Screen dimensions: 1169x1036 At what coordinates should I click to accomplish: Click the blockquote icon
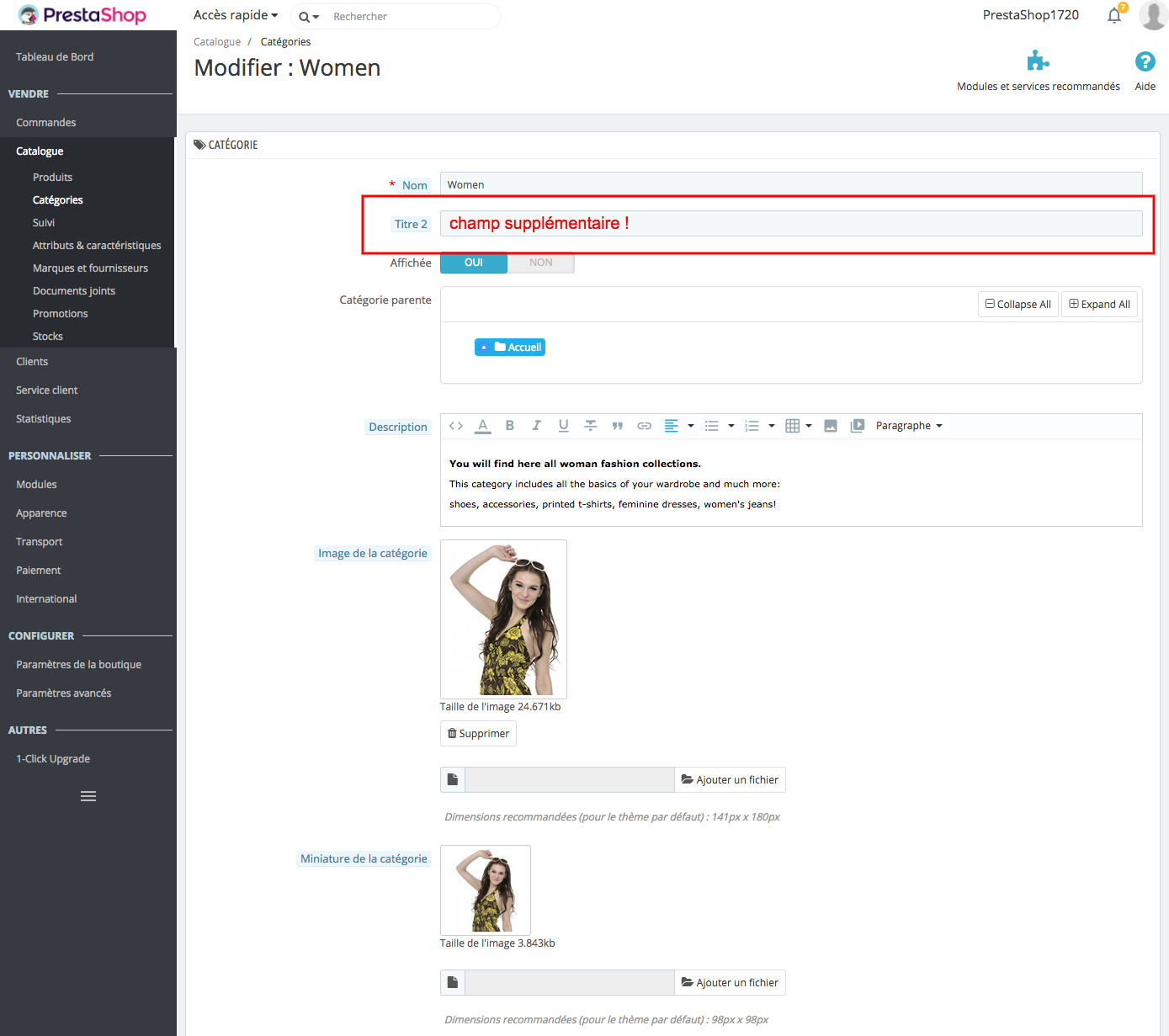(x=617, y=426)
